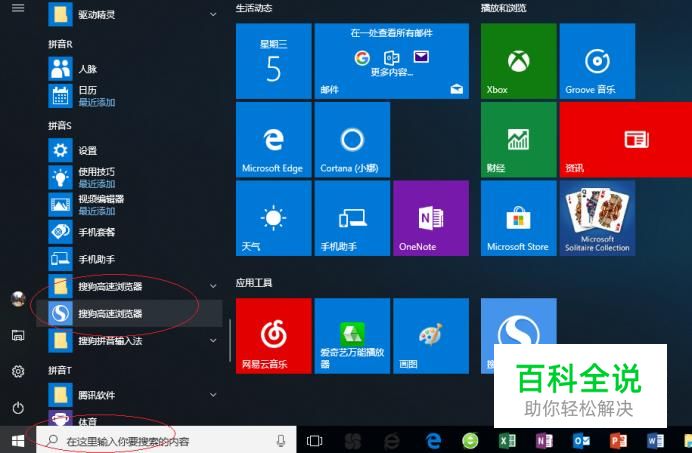Click the taskbar search box
This screenshot has width=692, height=453.
[166, 440]
